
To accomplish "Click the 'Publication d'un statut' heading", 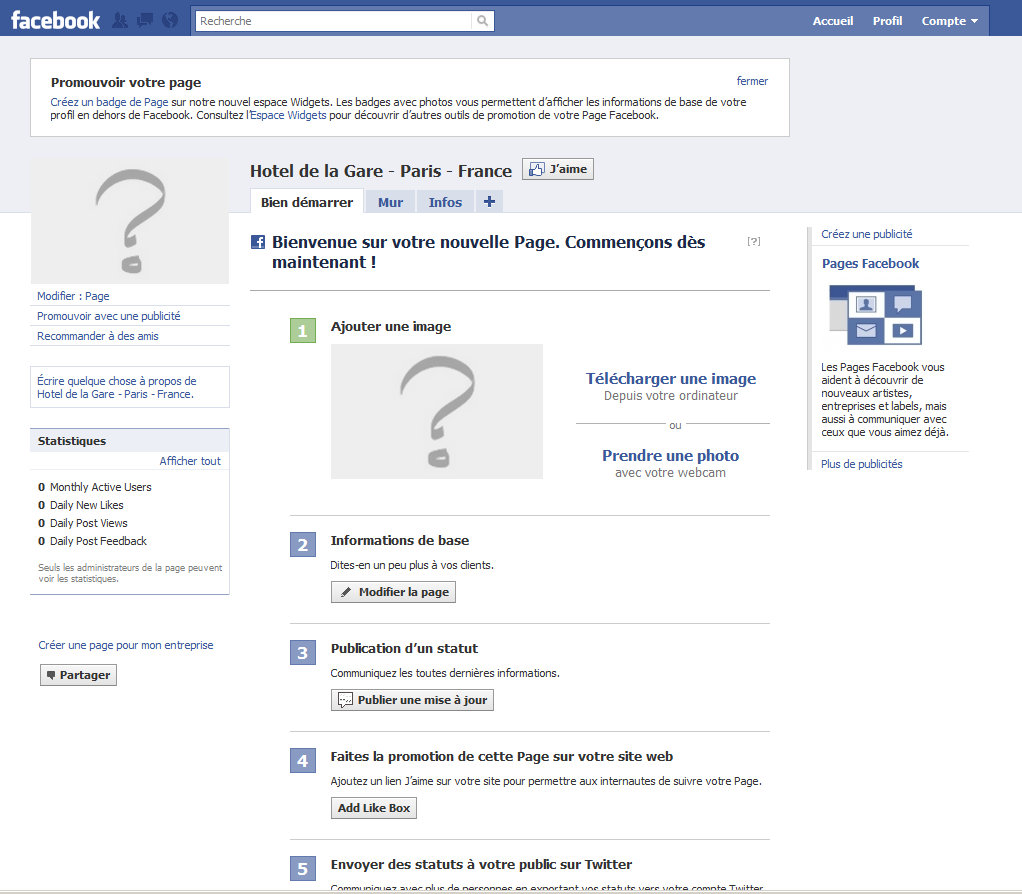I will click(404, 648).
